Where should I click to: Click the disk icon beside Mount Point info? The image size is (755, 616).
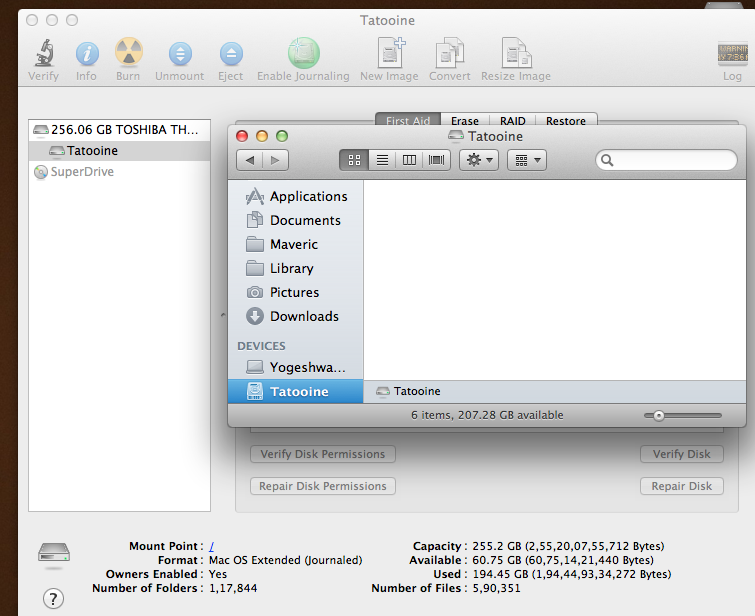(x=54, y=553)
